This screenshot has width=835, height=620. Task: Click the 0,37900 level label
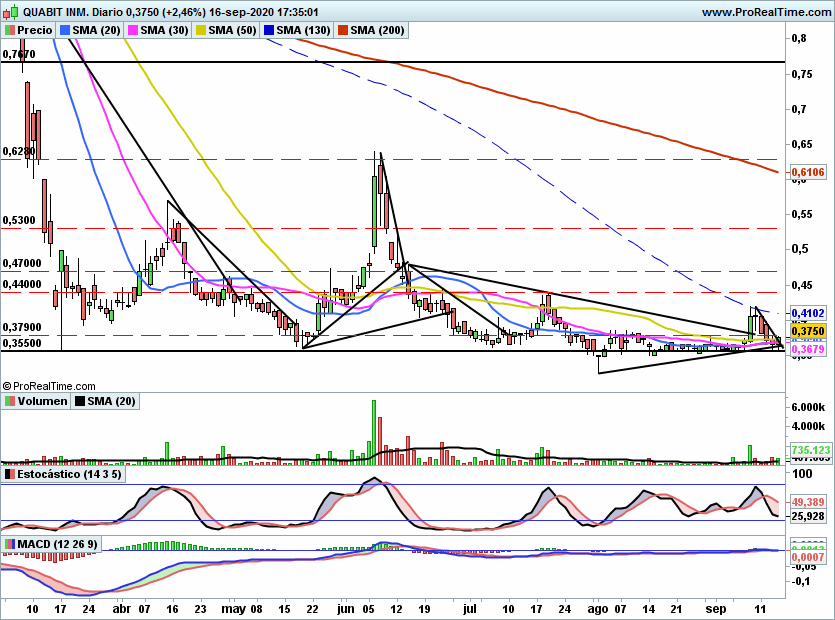(22, 327)
